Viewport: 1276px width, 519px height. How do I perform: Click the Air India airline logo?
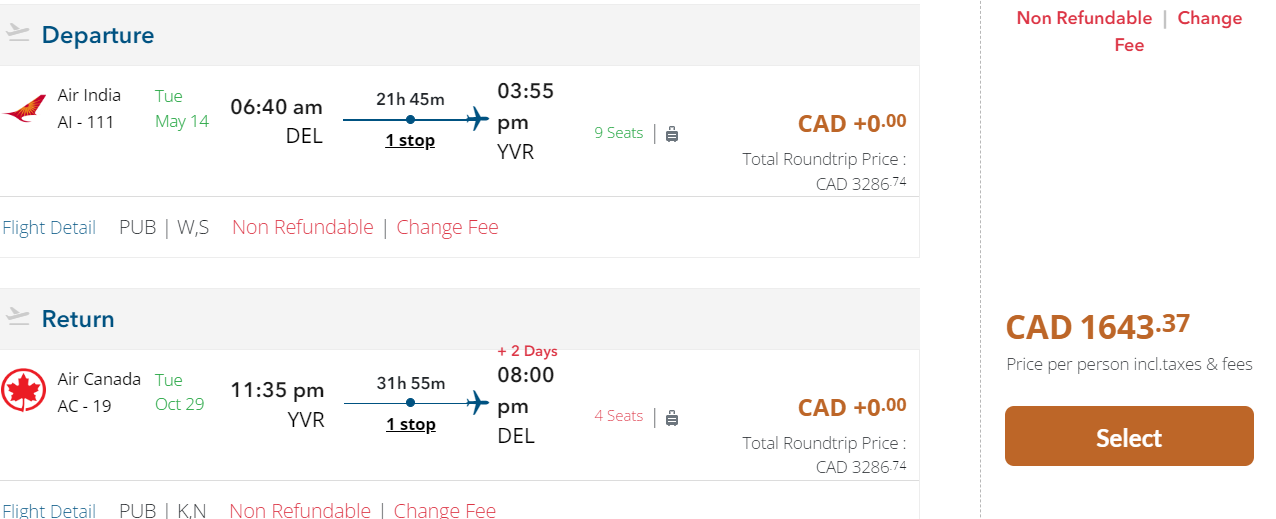pos(25,109)
